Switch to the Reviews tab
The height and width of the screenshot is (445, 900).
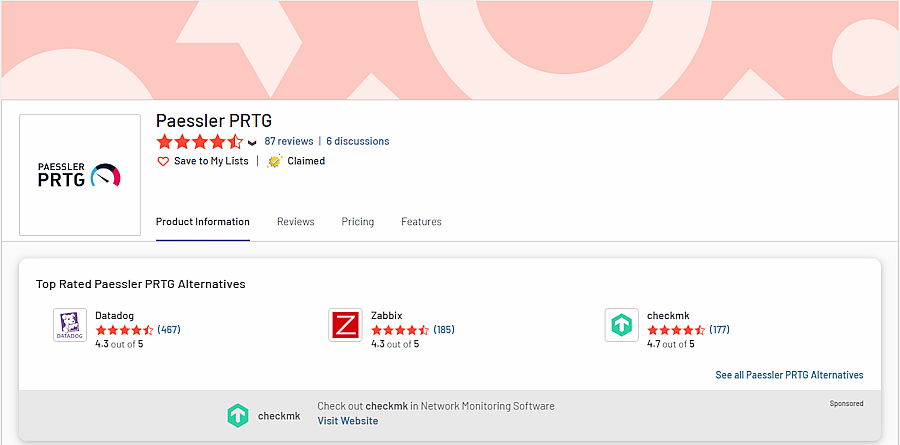(x=296, y=222)
